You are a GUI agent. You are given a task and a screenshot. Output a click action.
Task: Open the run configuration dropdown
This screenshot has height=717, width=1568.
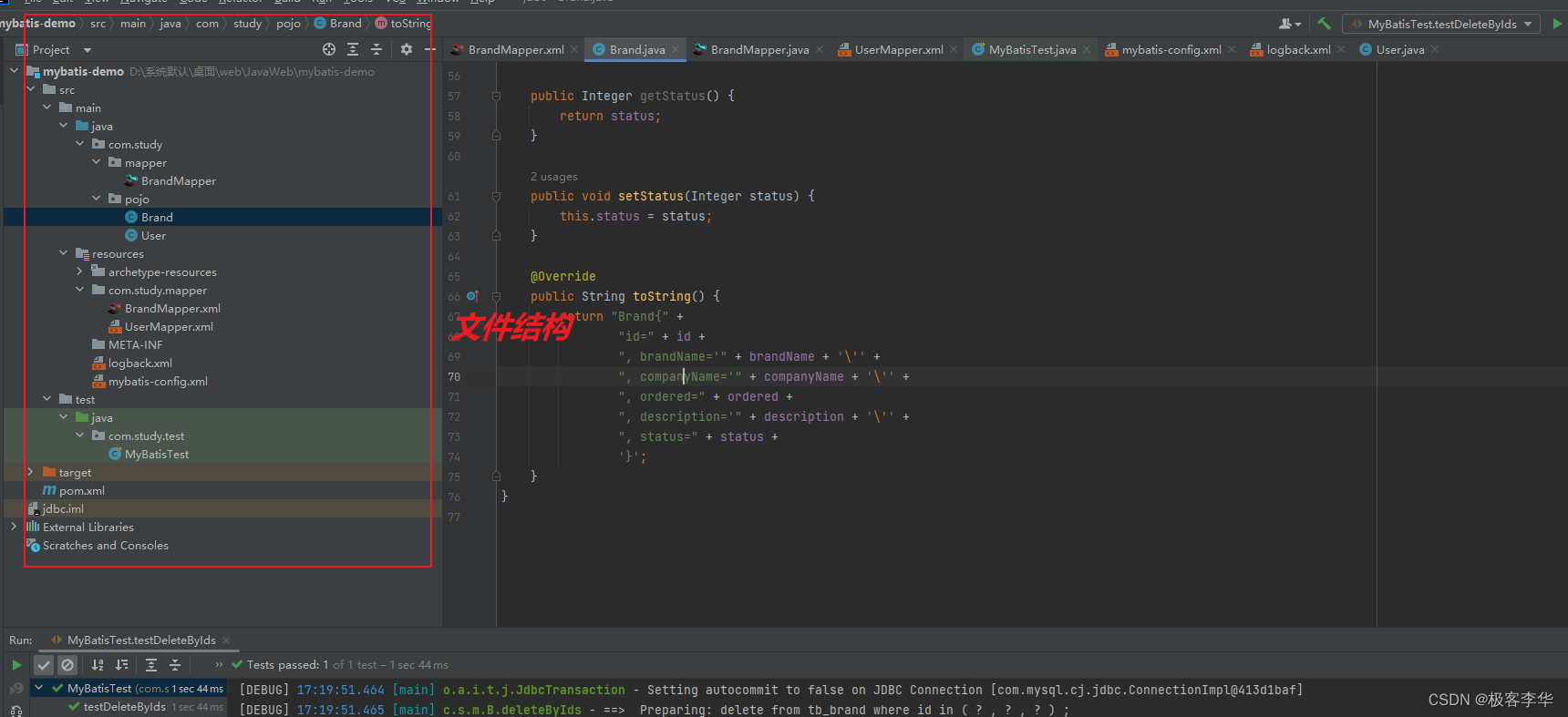click(1441, 24)
